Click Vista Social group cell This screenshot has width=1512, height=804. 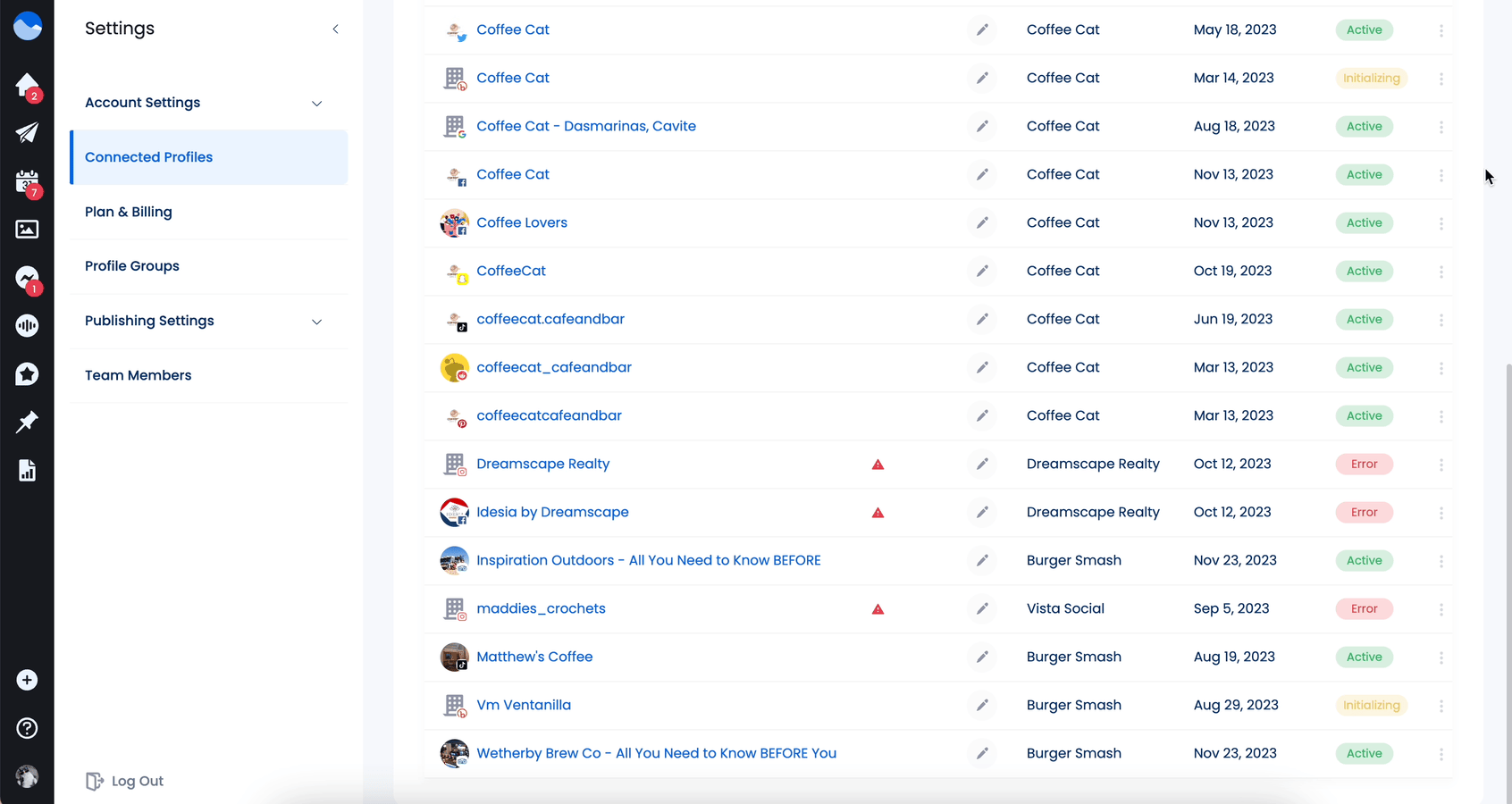tap(1065, 608)
